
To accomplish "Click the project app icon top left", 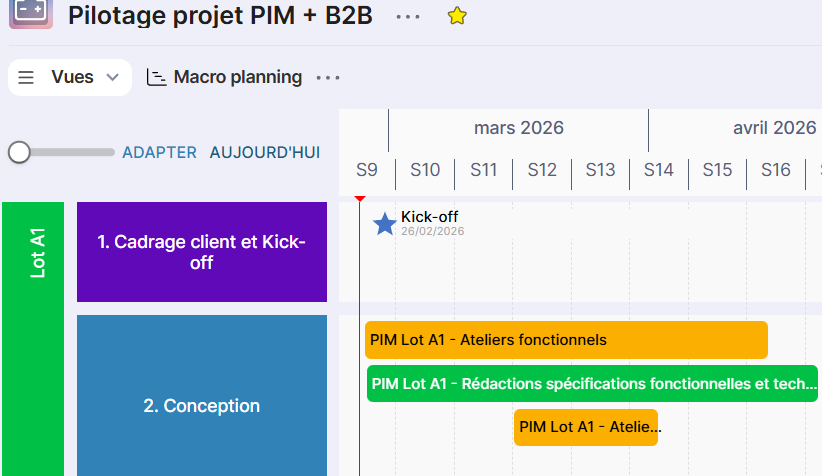I will coord(30,15).
